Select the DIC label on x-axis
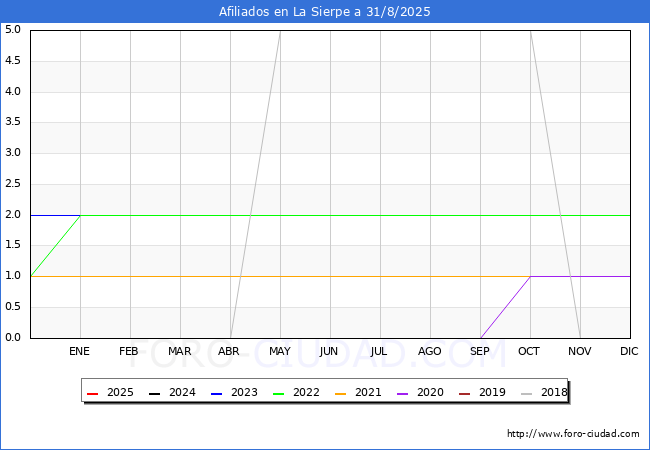 (x=629, y=351)
